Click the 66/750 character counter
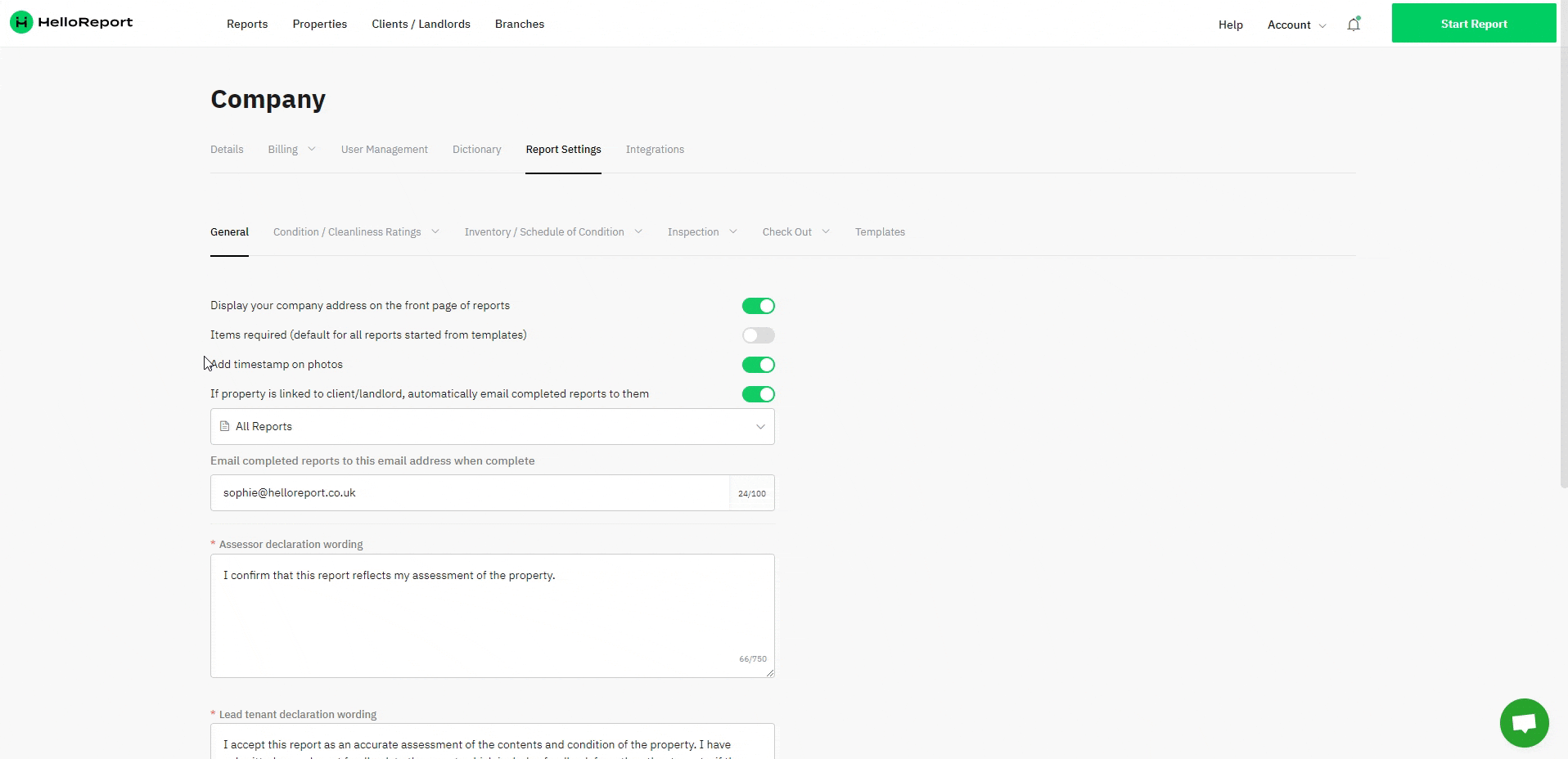 point(753,659)
